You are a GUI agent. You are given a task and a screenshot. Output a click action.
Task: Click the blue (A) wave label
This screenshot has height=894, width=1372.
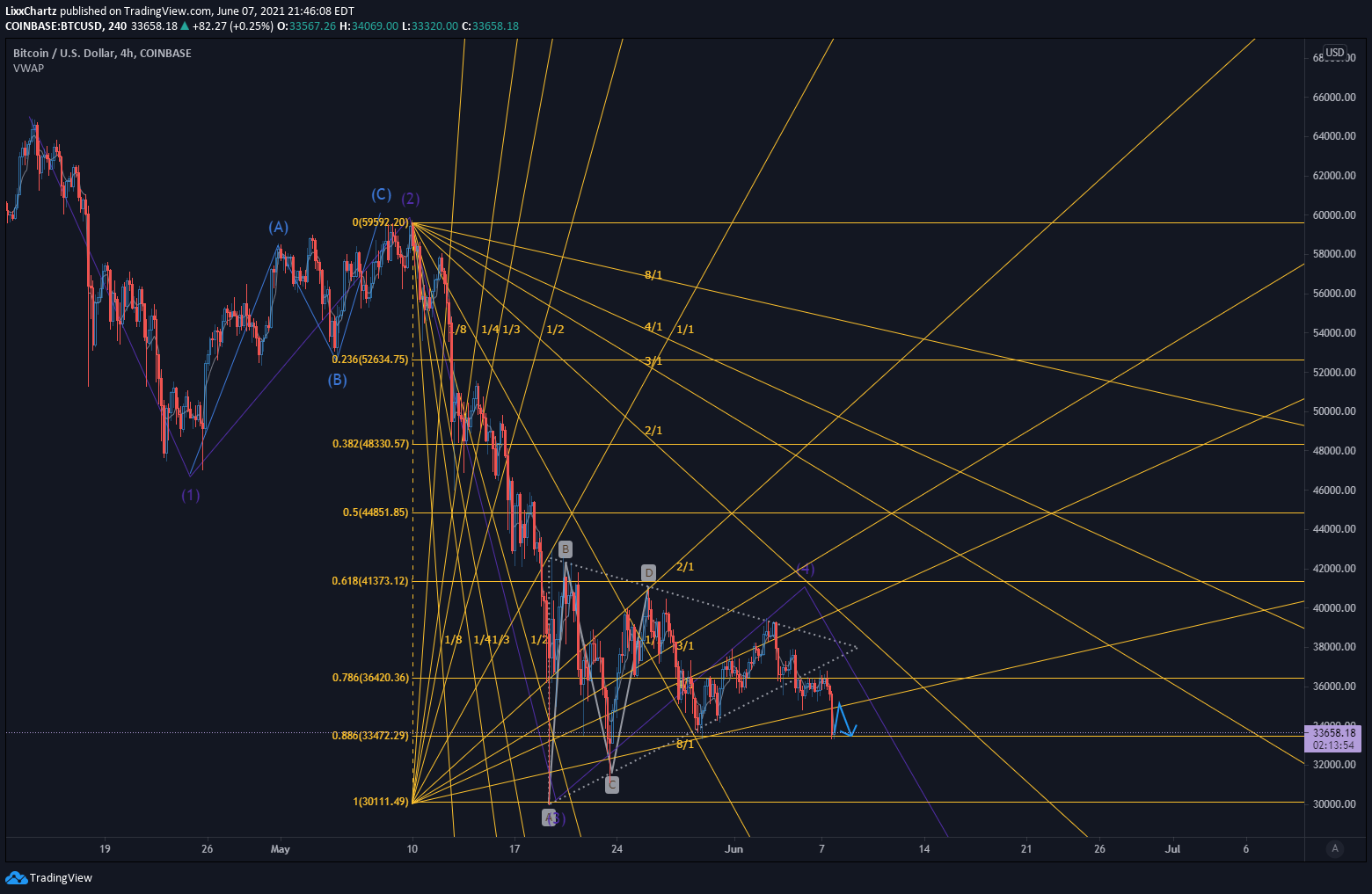(279, 228)
